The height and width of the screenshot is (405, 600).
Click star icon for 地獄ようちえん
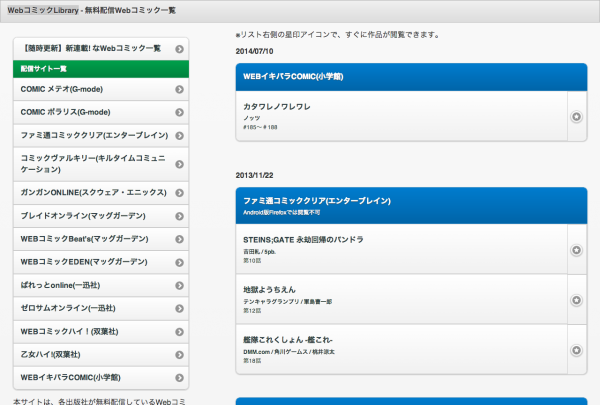coord(577,300)
